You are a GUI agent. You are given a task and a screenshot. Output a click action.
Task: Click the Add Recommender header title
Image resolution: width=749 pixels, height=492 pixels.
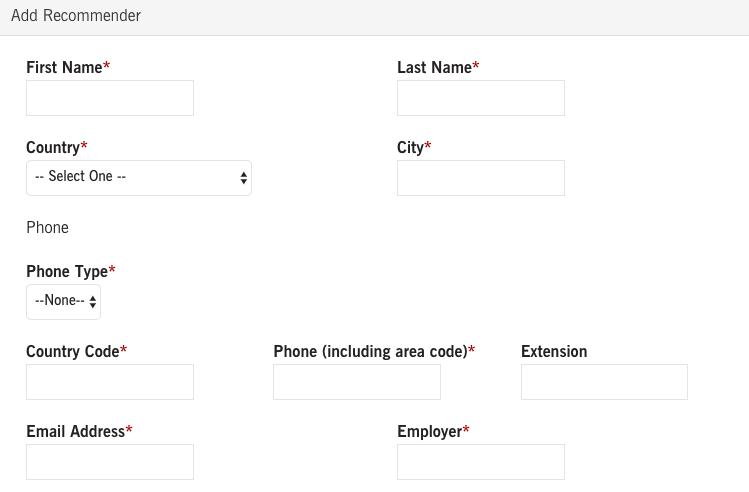76,16
